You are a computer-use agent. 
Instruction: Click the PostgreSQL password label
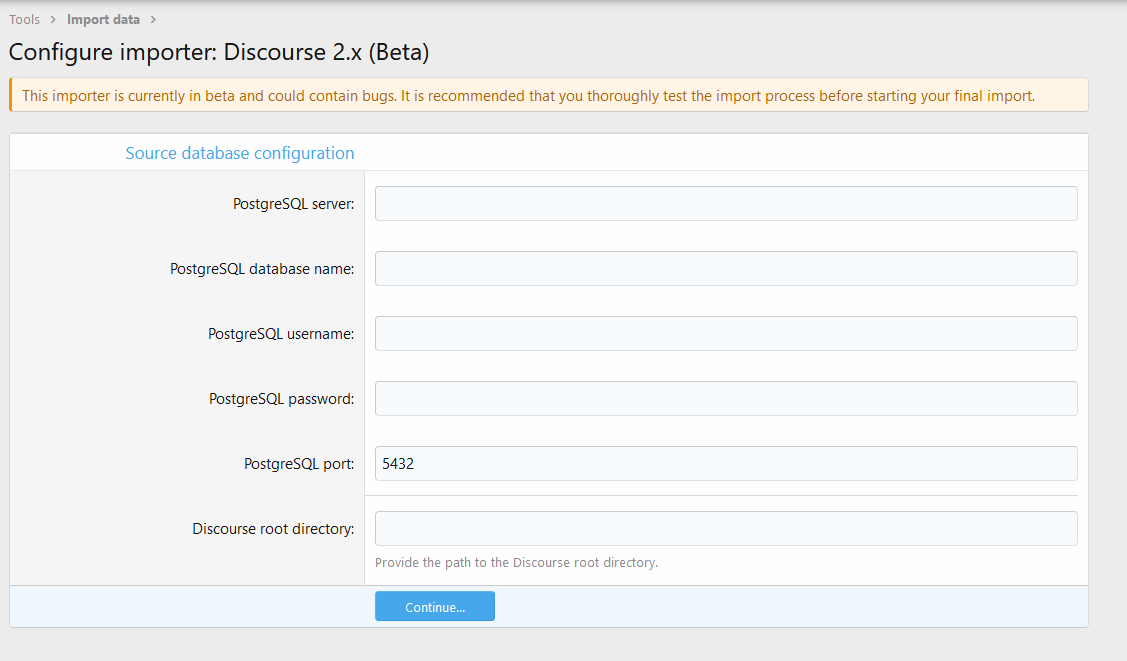[282, 399]
